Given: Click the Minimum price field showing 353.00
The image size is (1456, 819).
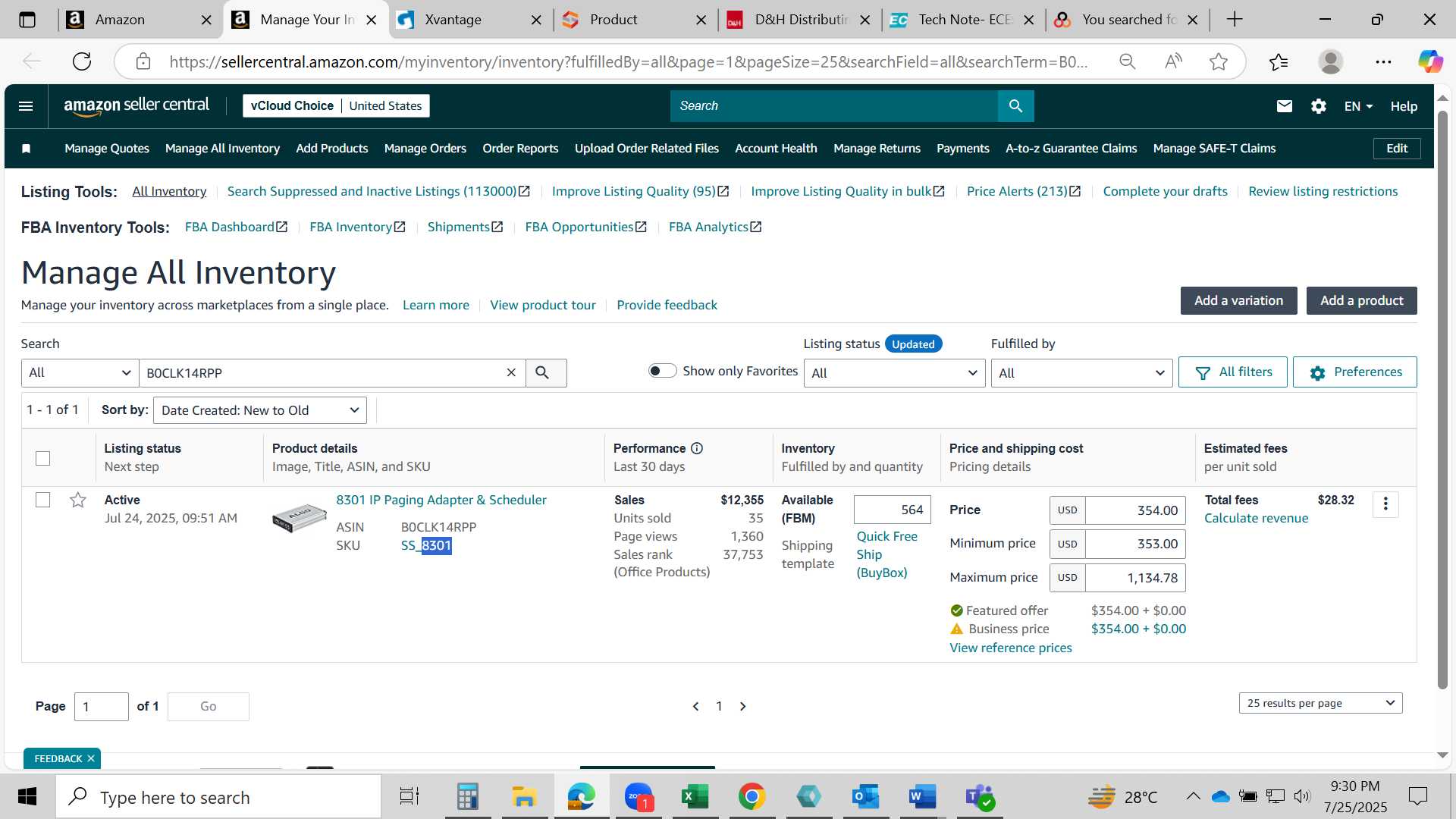Looking at the screenshot, I should tap(1134, 544).
